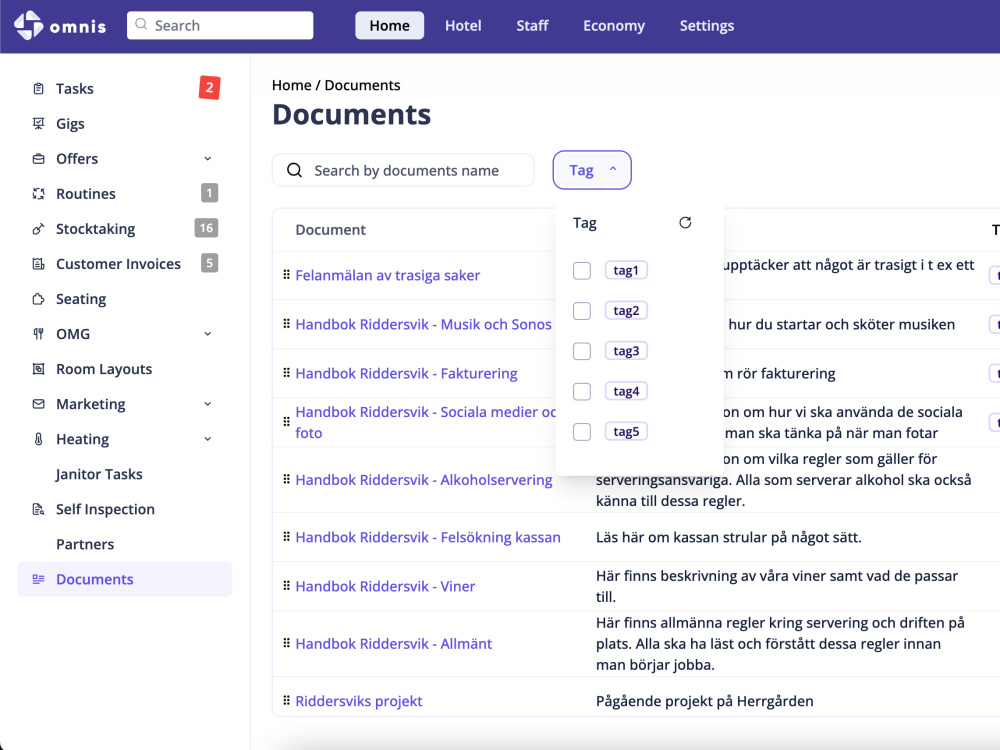Click the Offers briefcase icon
This screenshot has width=1000, height=750.
(38, 159)
